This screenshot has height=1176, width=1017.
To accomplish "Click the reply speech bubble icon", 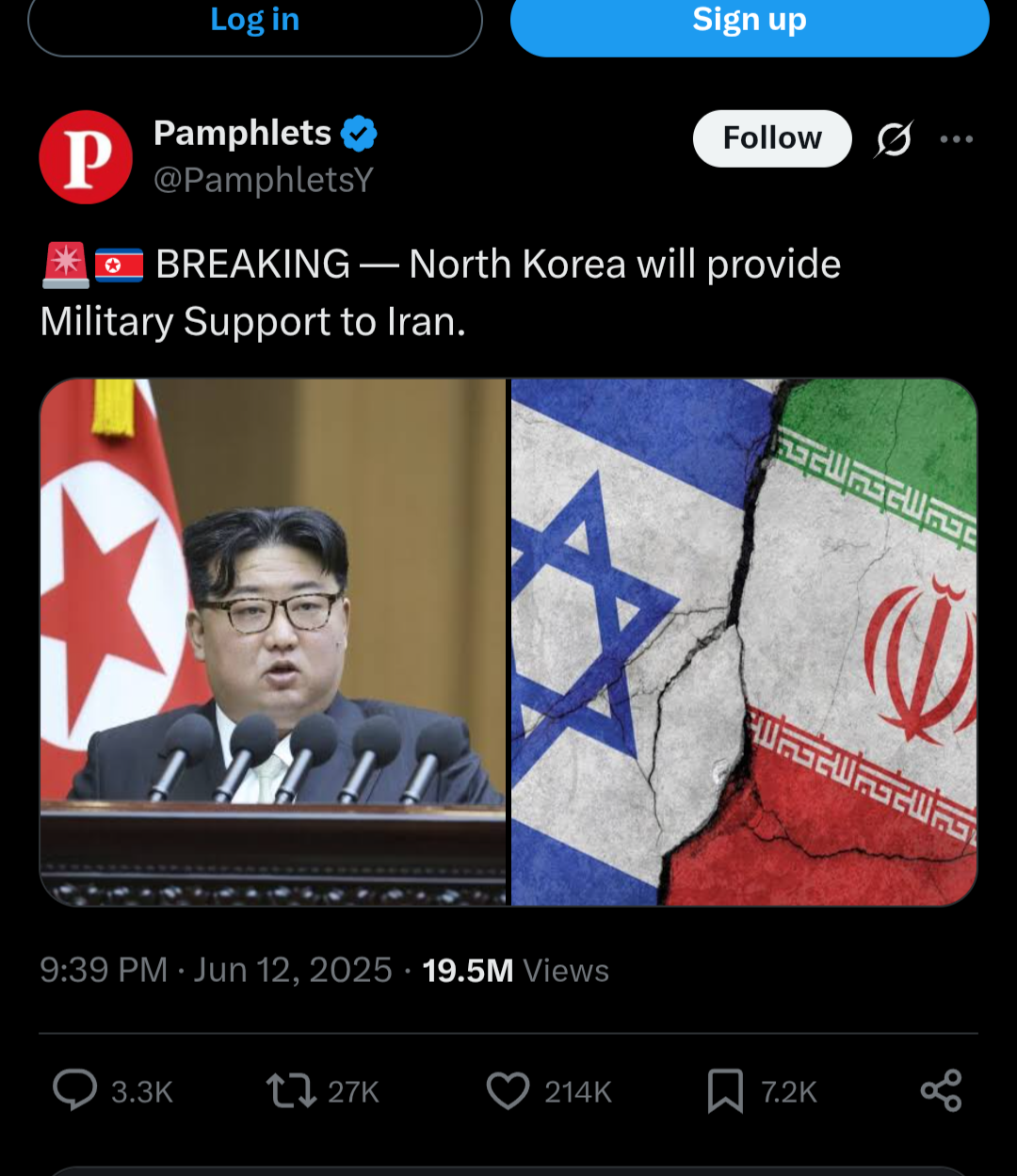I will (x=74, y=1091).
